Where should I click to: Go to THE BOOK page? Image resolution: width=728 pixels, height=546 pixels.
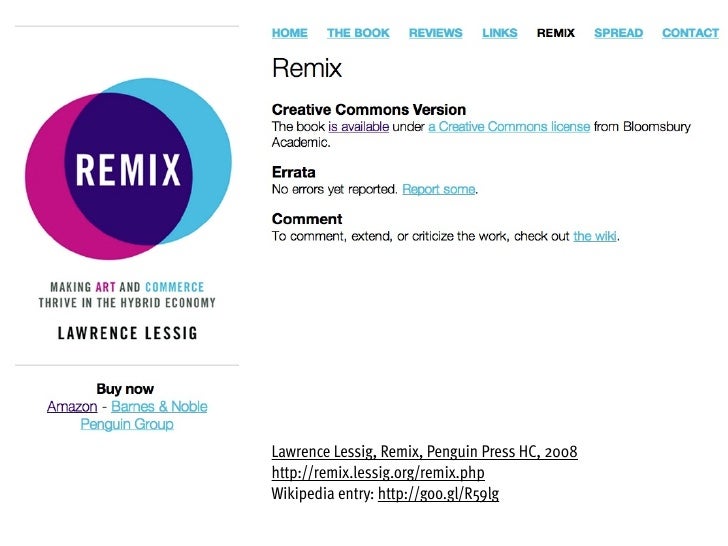click(358, 33)
